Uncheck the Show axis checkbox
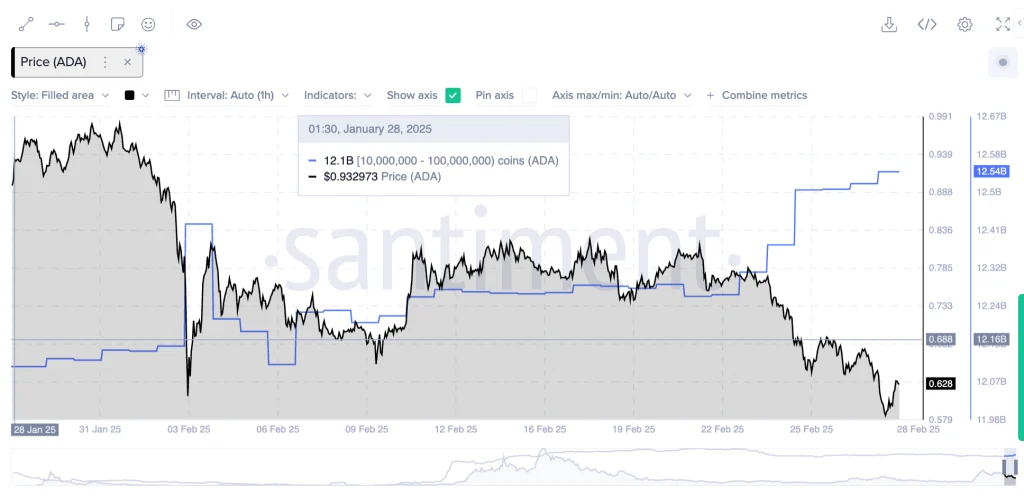The height and width of the screenshot is (496, 1024). point(453,95)
